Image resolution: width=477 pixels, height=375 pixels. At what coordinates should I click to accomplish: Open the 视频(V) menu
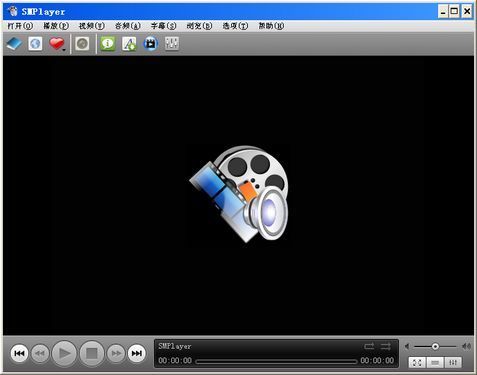coord(91,26)
